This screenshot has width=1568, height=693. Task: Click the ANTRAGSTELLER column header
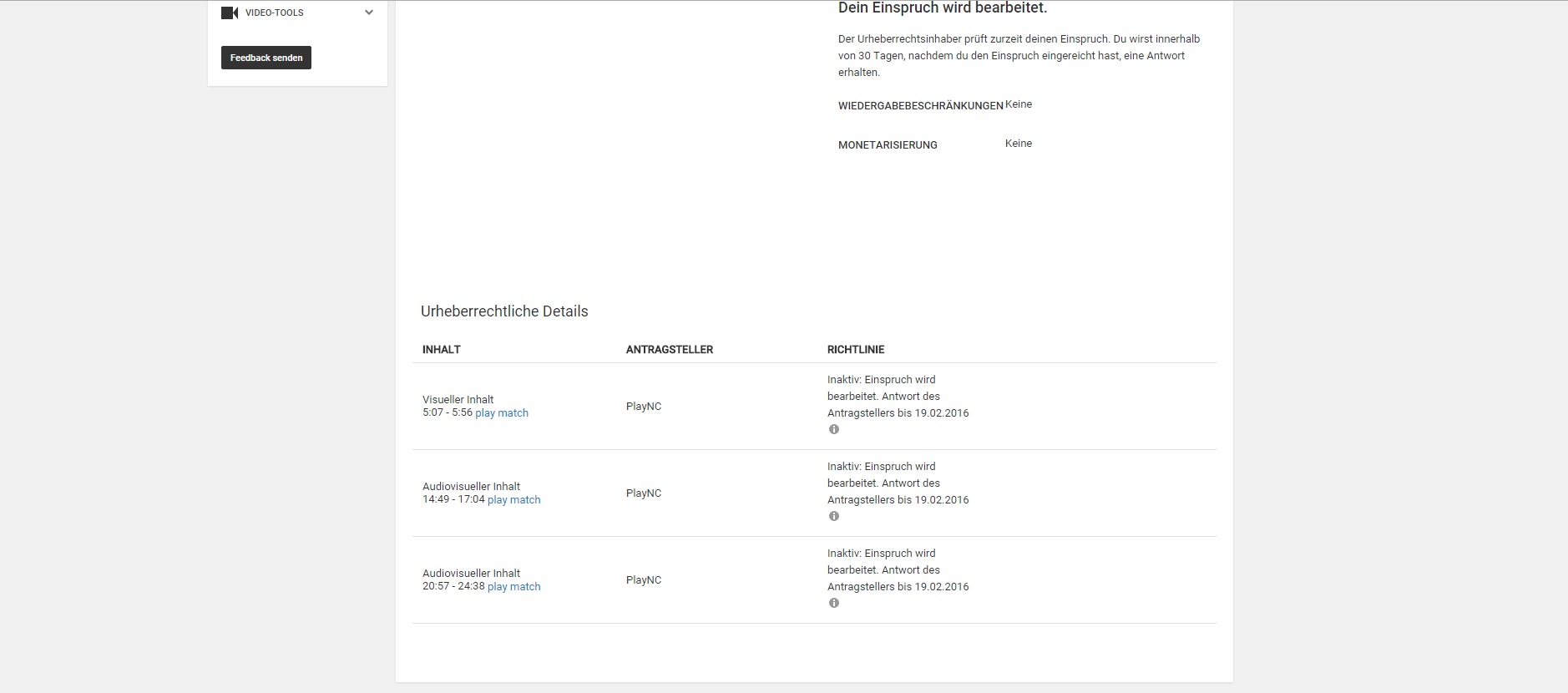click(x=670, y=349)
